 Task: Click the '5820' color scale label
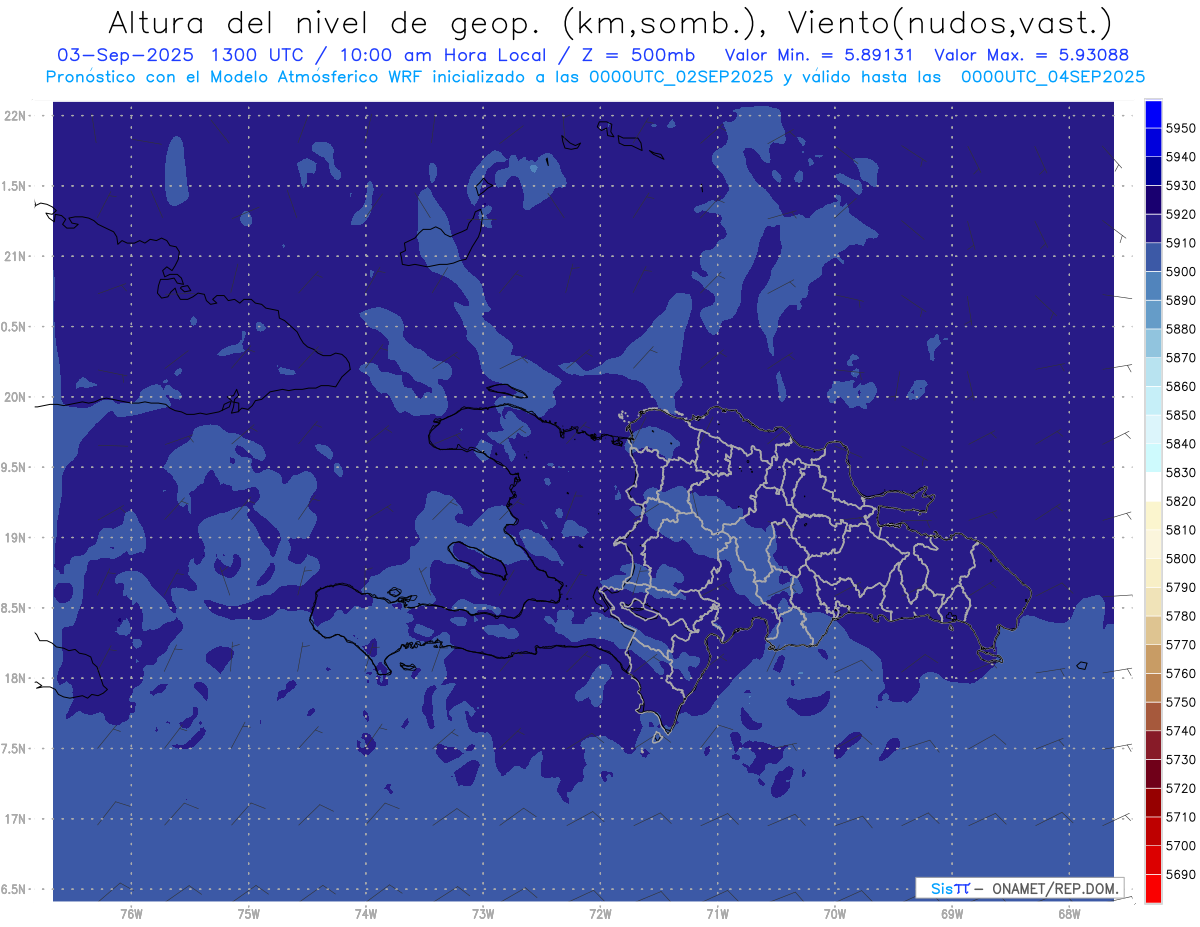1180,501
